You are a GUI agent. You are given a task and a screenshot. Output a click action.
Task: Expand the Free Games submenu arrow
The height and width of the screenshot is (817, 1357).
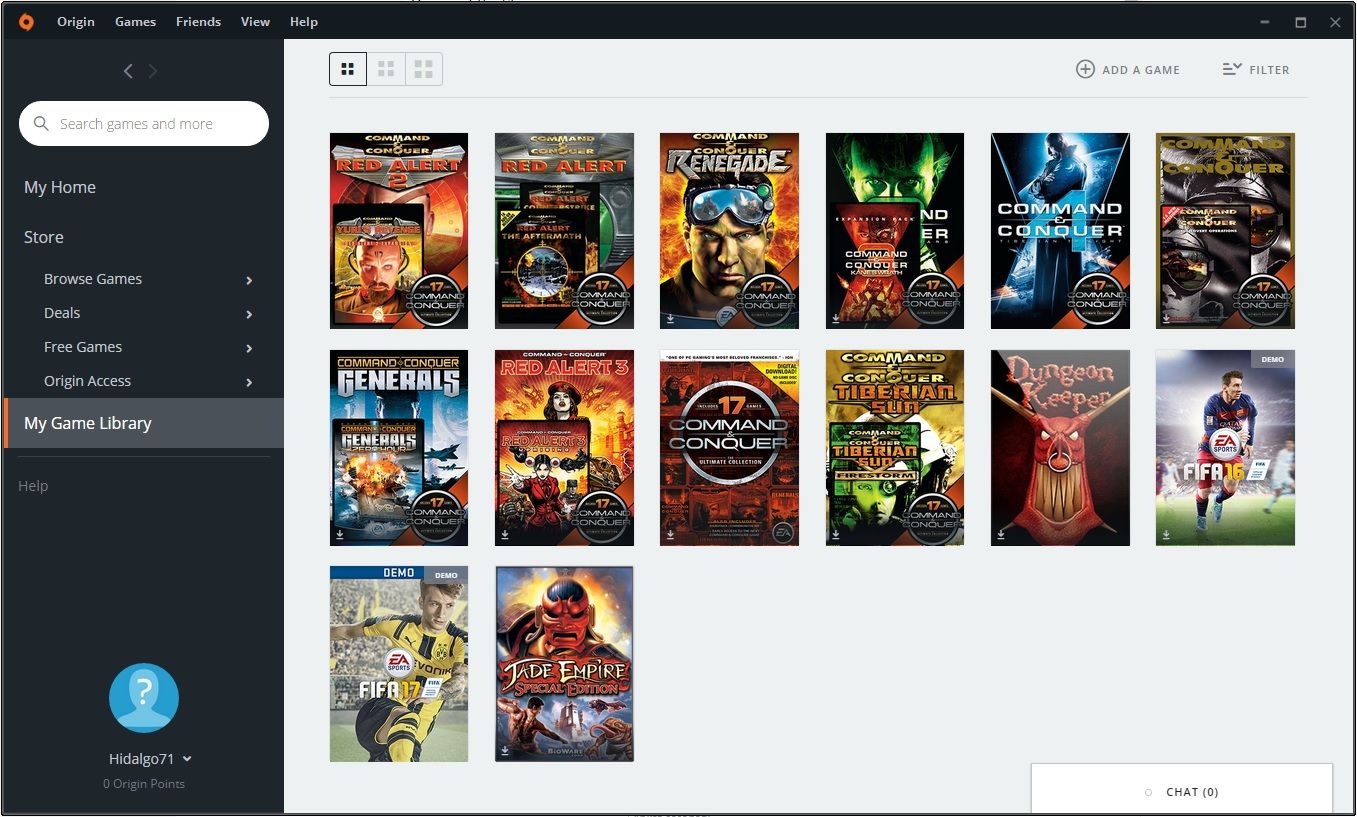click(249, 348)
